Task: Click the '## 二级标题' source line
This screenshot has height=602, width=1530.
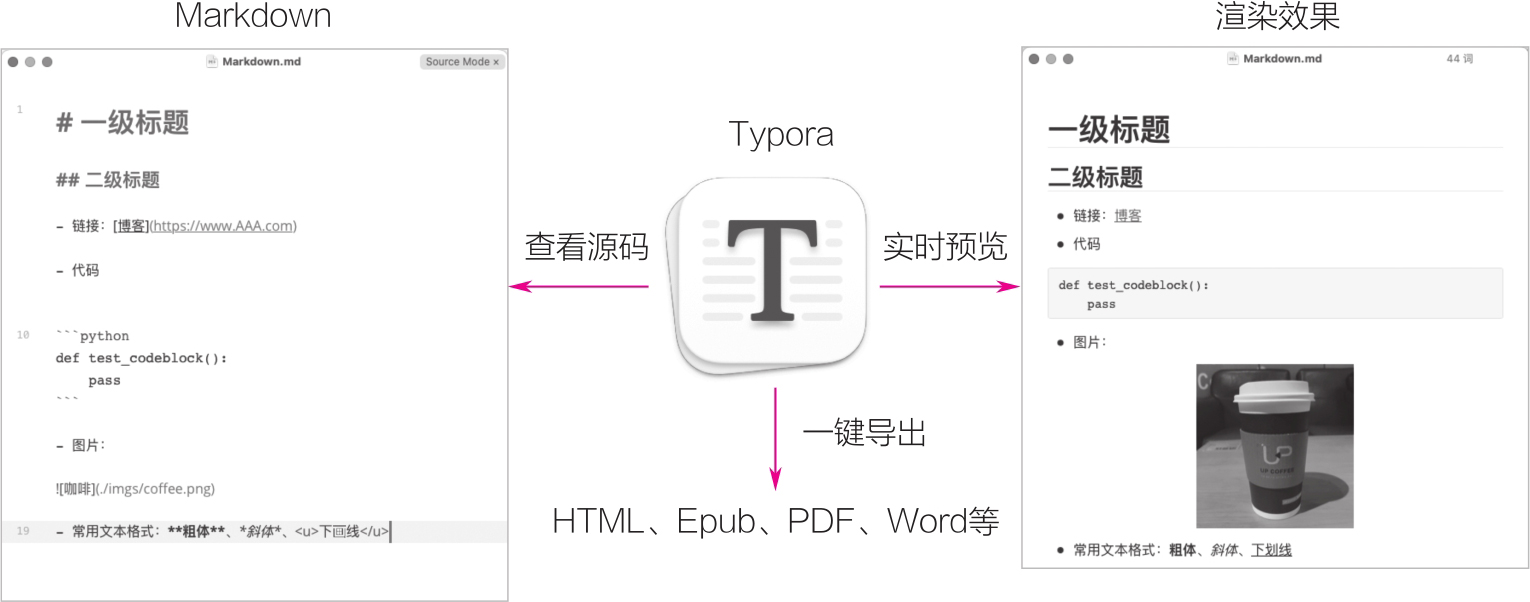Action: pyautogui.click(x=108, y=180)
